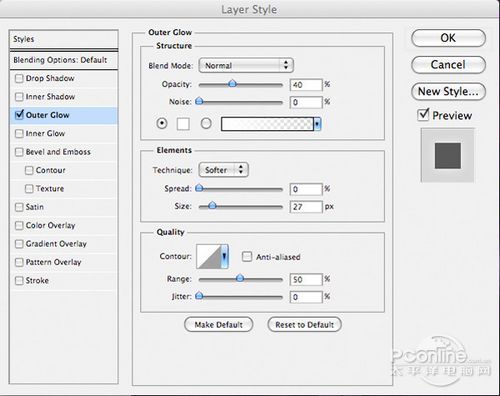Toggle the Anti-aliased checkbox
500x396 pixels.
247,257
